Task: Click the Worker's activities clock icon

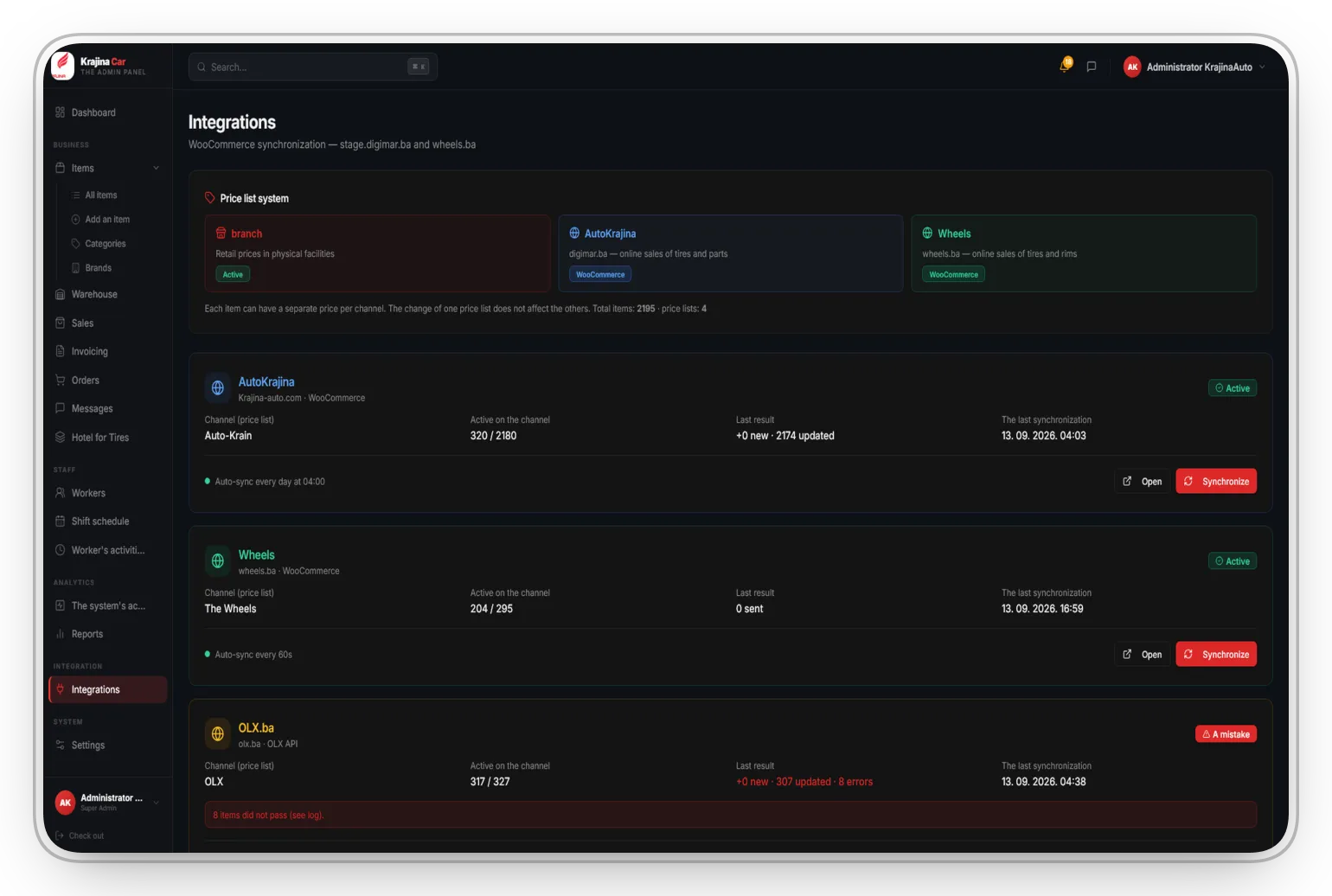Action: point(60,550)
